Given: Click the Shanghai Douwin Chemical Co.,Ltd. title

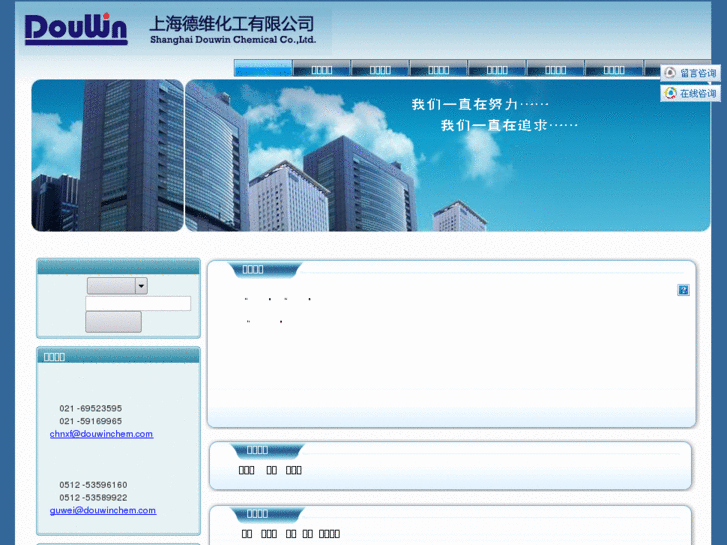Looking at the screenshot, I should point(233,40).
